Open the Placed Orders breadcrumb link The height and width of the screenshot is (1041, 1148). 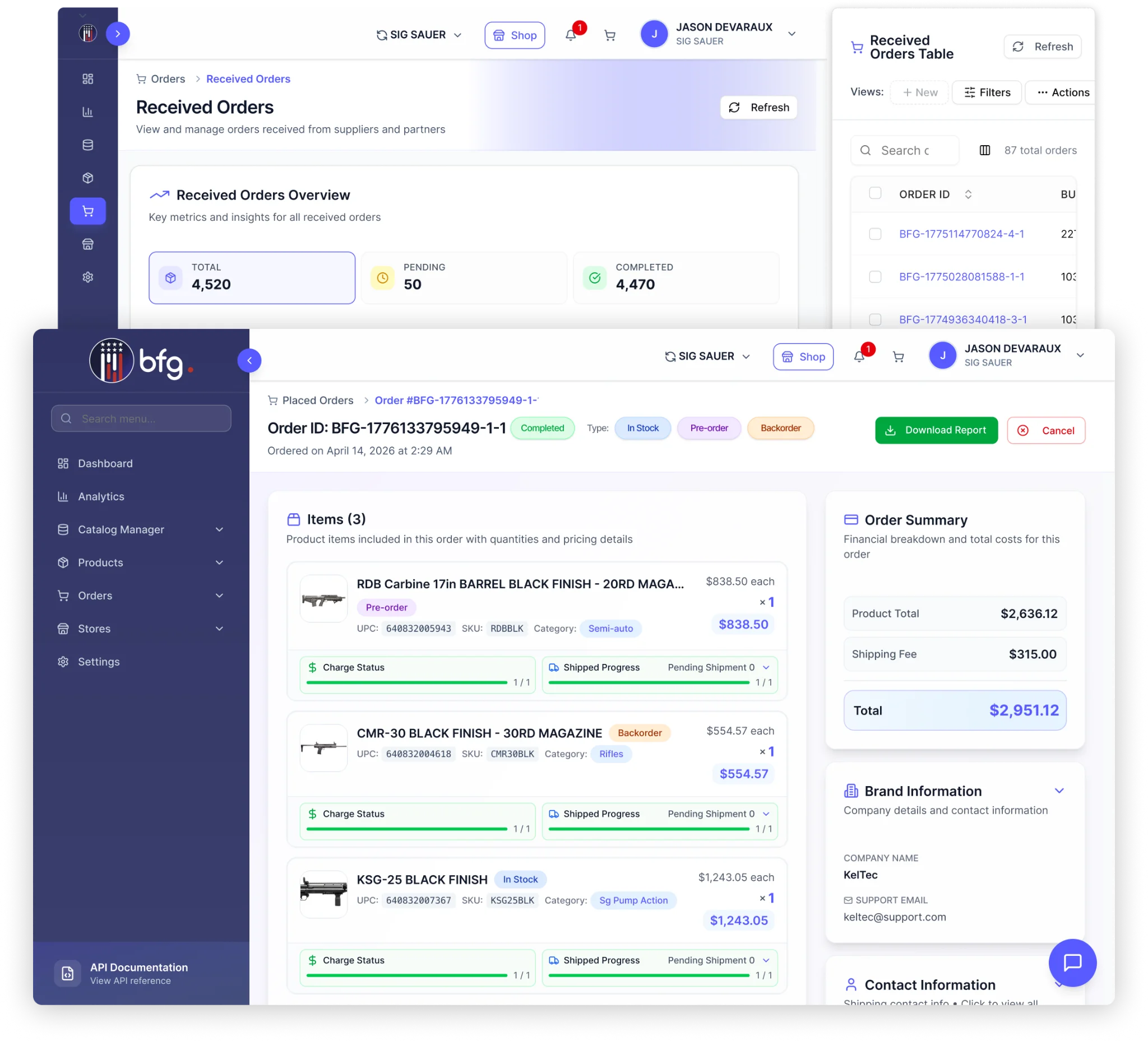pos(318,400)
